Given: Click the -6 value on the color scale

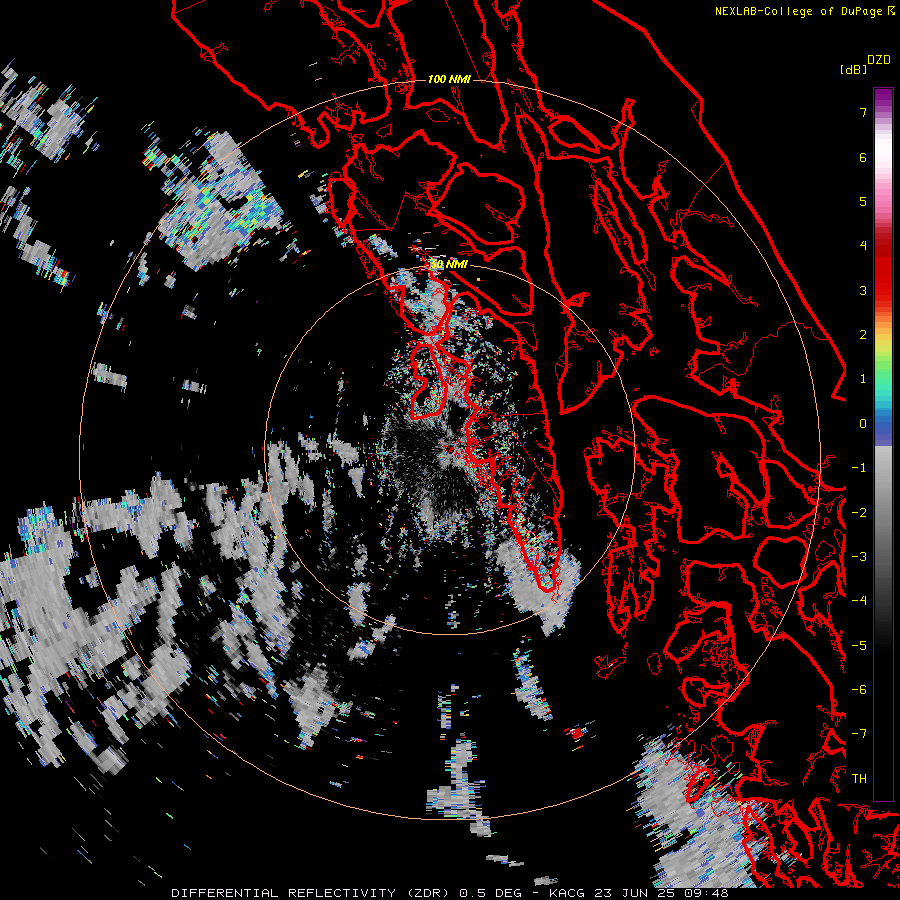Looking at the screenshot, I should [x=859, y=690].
